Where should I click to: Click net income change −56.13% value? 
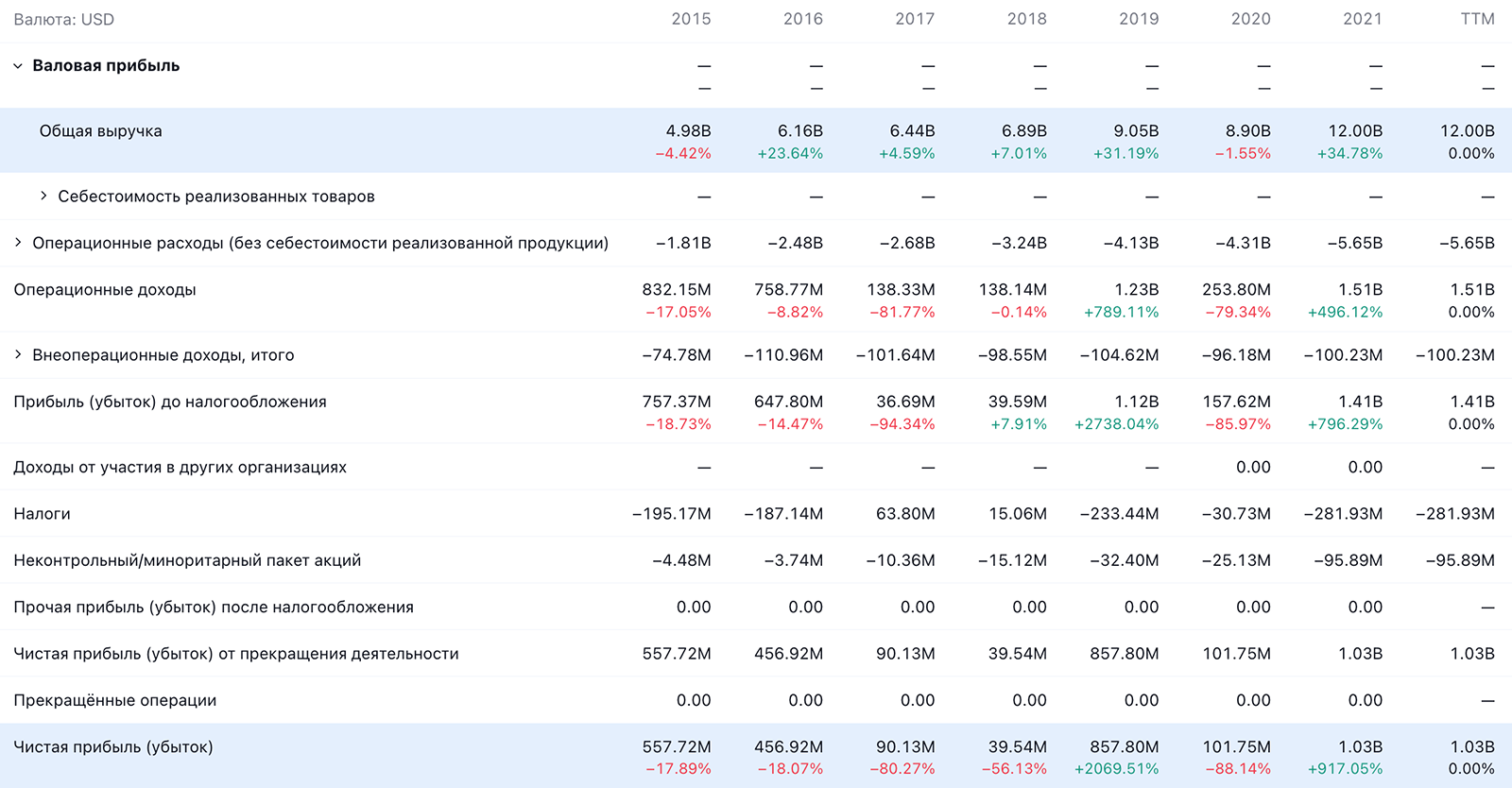[x=1014, y=769]
